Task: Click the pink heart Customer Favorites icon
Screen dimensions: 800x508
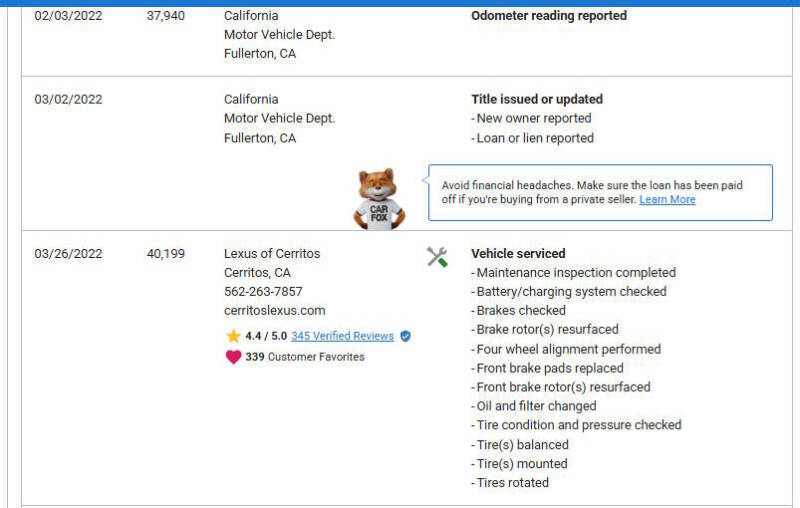Action: [233, 357]
